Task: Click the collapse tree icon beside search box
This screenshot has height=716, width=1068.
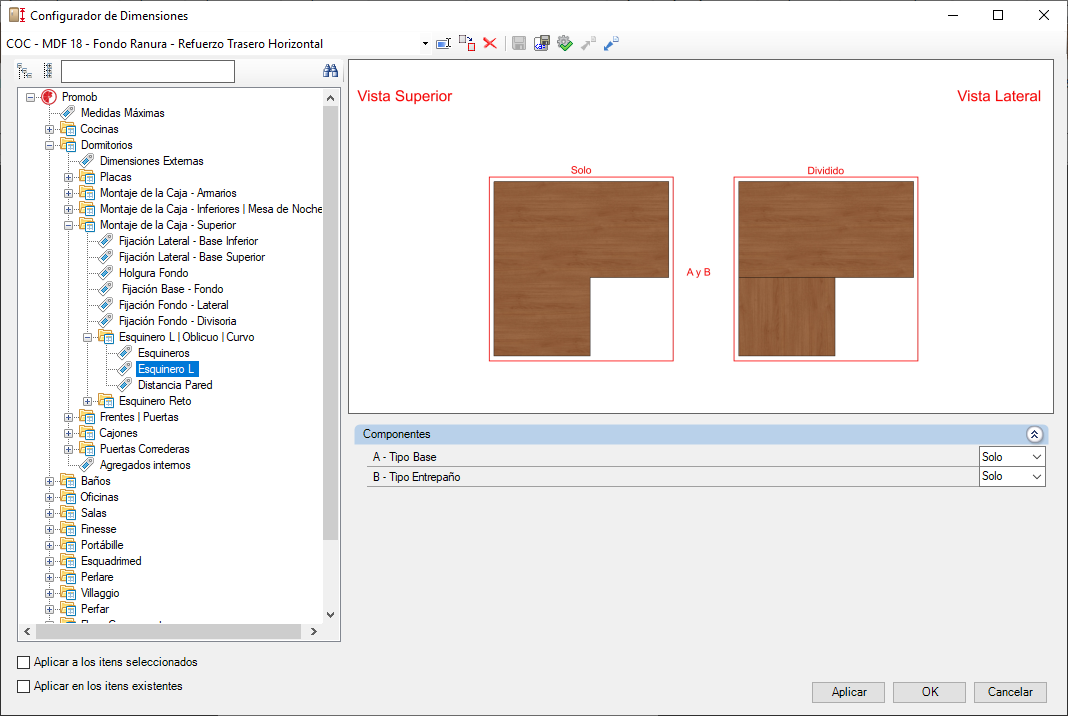Action: pyautogui.click(x=48, y=71)
